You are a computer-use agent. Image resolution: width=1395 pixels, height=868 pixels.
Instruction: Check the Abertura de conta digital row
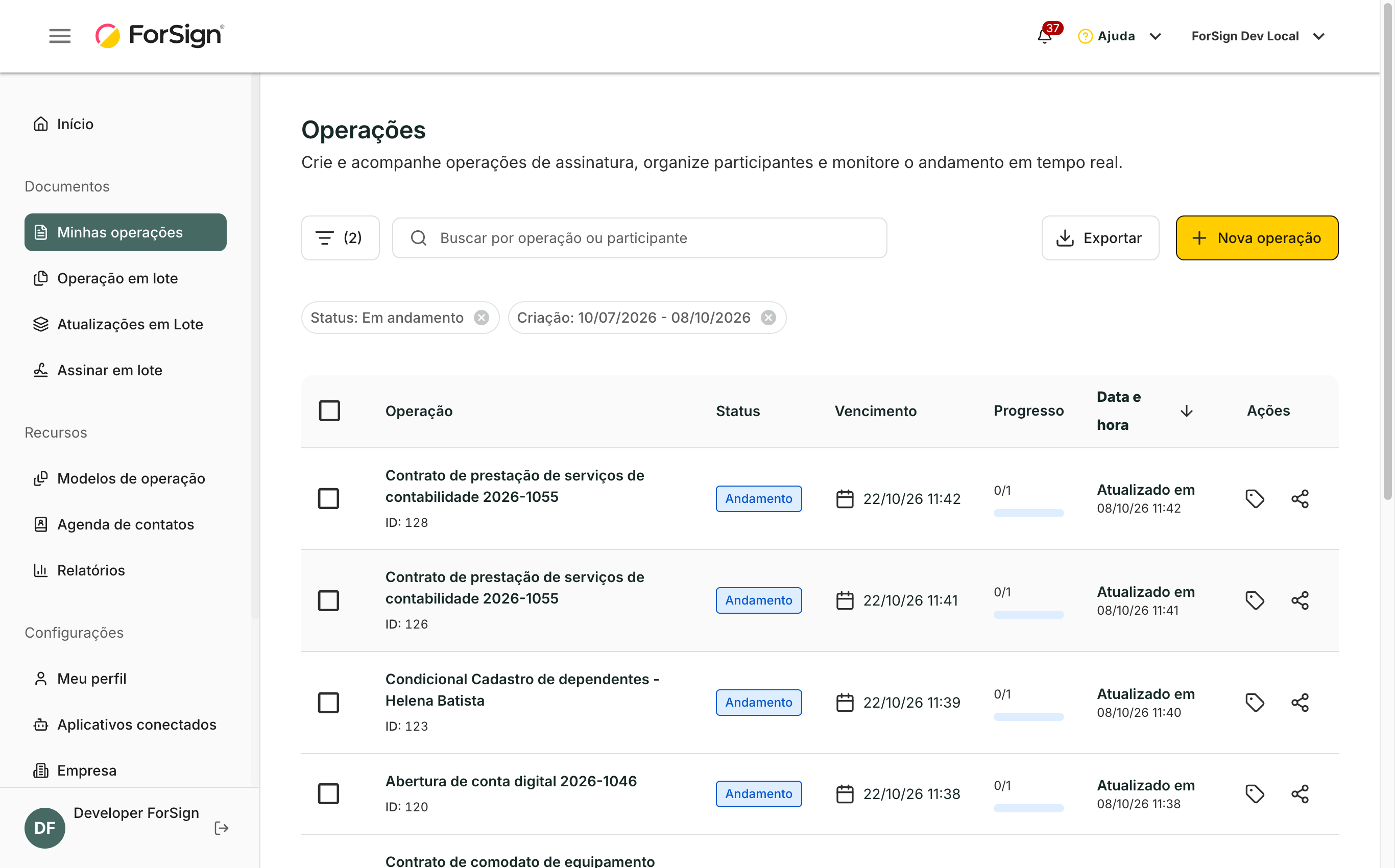(x=328, y=793)
